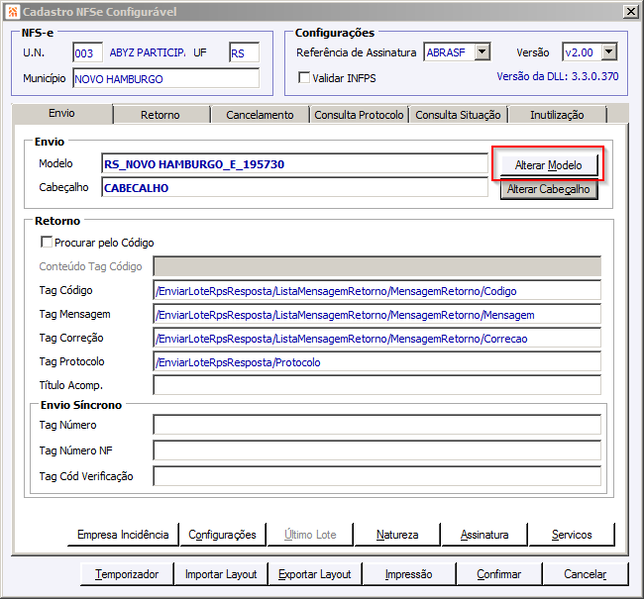Click the Configurações button at bottom
The image size is (644, 599).
(x=222, y=534)
